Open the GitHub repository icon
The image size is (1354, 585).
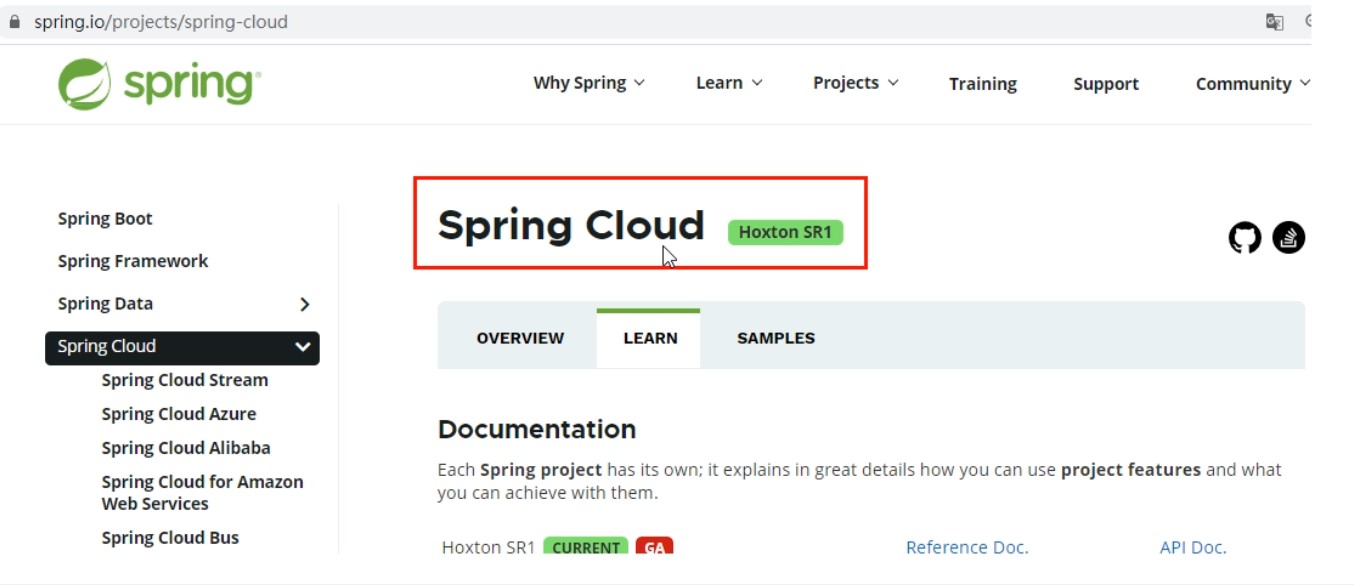click(x=1245, y=238)
